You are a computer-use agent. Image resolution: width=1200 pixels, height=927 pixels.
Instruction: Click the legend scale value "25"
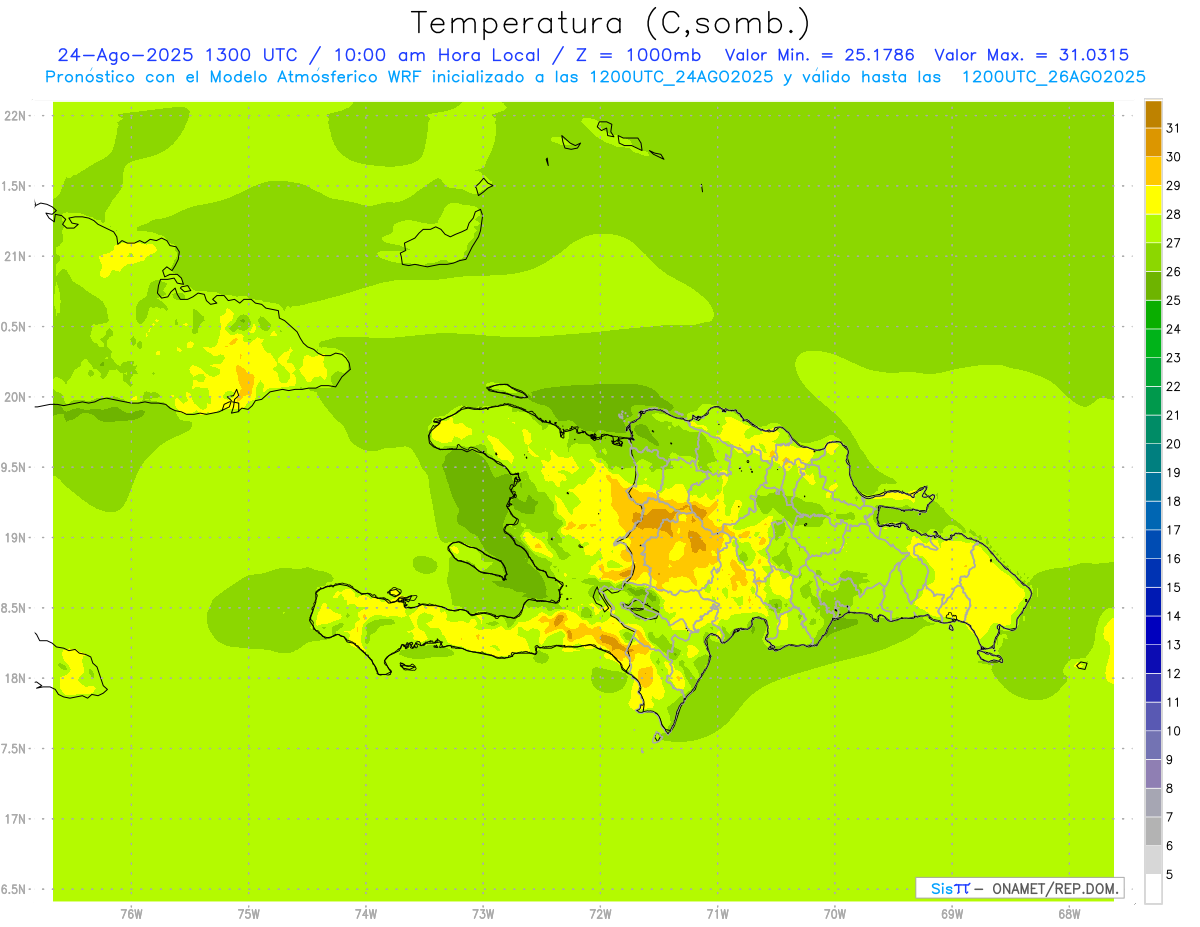(1174, 300)
